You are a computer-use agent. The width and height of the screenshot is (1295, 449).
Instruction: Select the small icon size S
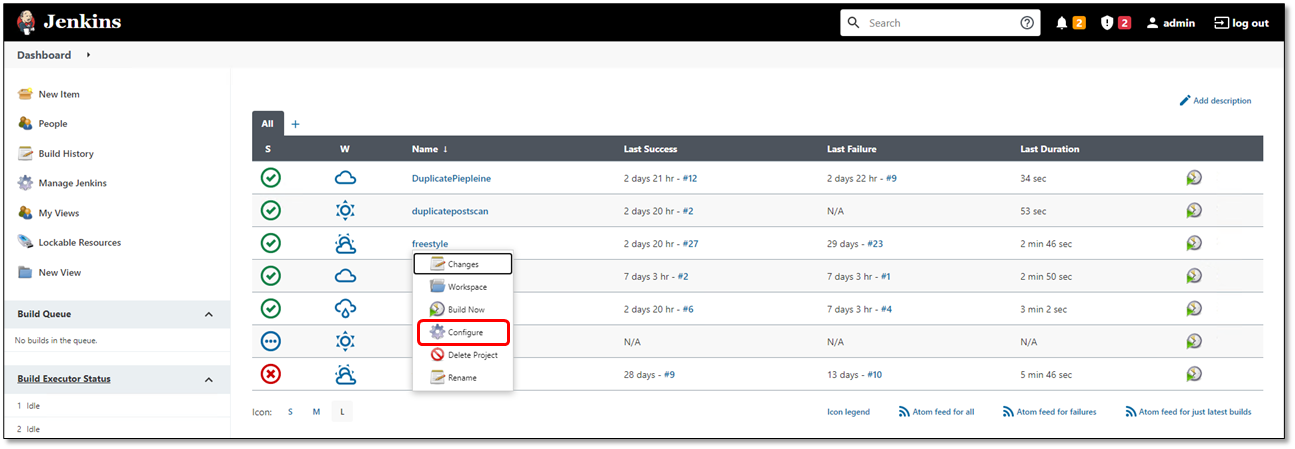point(291,412)
